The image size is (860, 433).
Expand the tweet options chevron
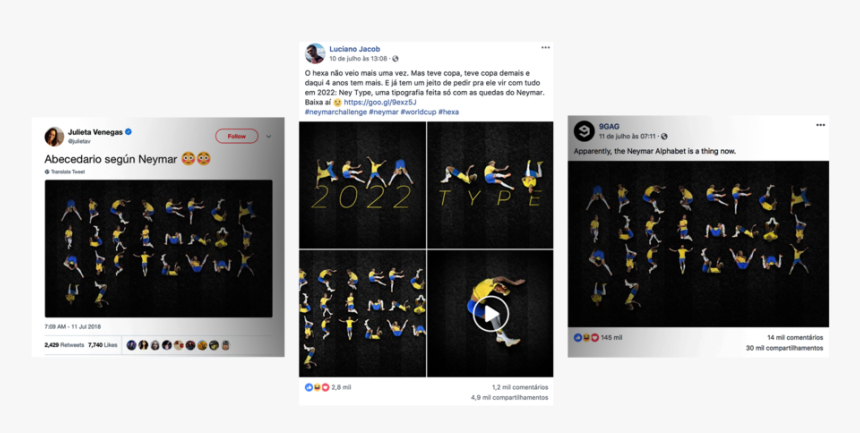click(269, 136)
